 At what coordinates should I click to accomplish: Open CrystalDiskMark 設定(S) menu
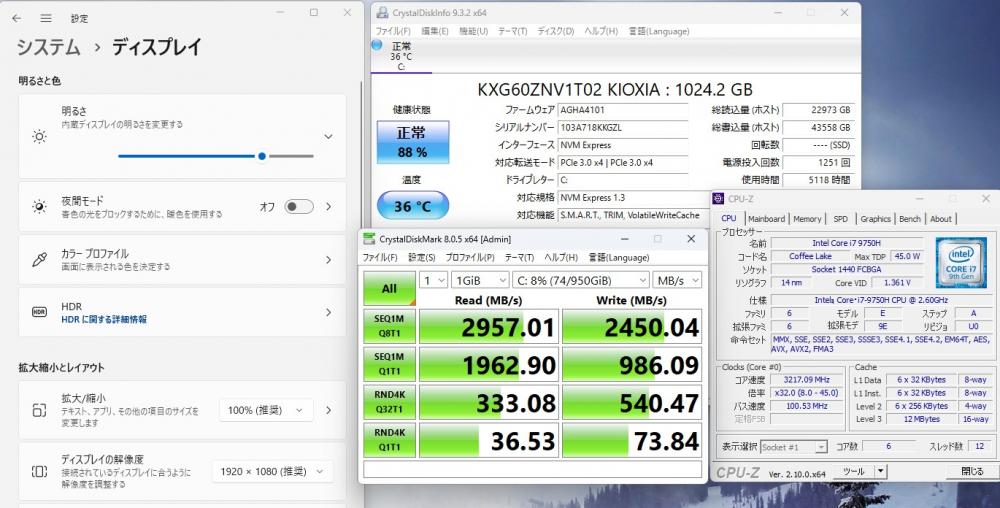422,258
